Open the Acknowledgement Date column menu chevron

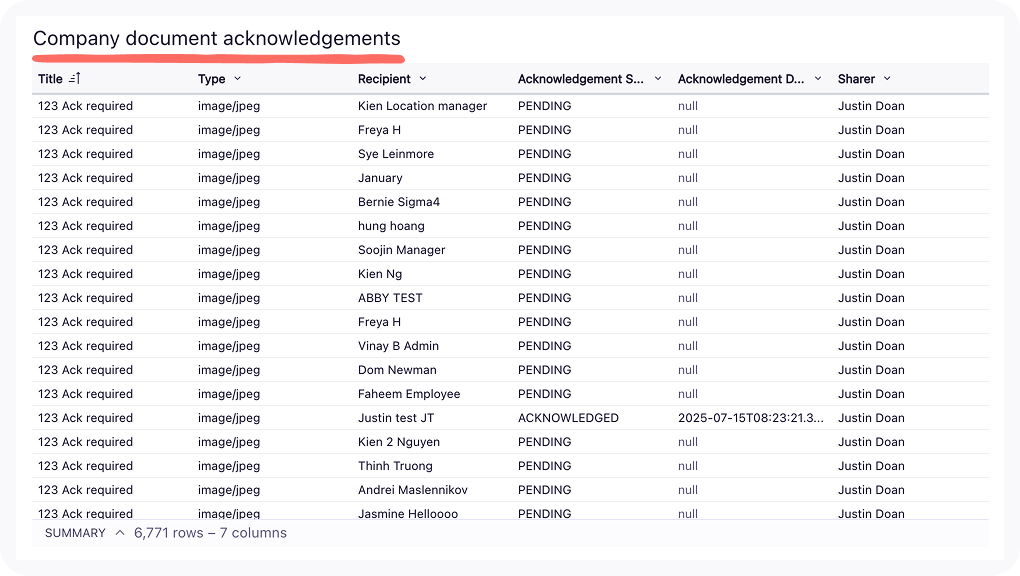click(x=818, y=79)
